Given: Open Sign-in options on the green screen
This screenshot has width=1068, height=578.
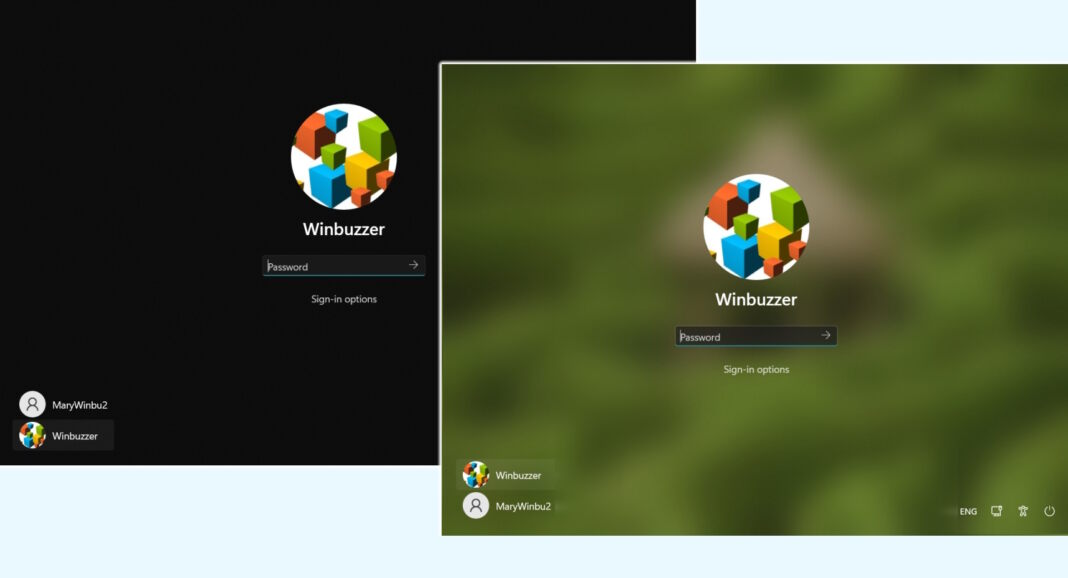Looking at the screenshot, I should tap(755, 369).
